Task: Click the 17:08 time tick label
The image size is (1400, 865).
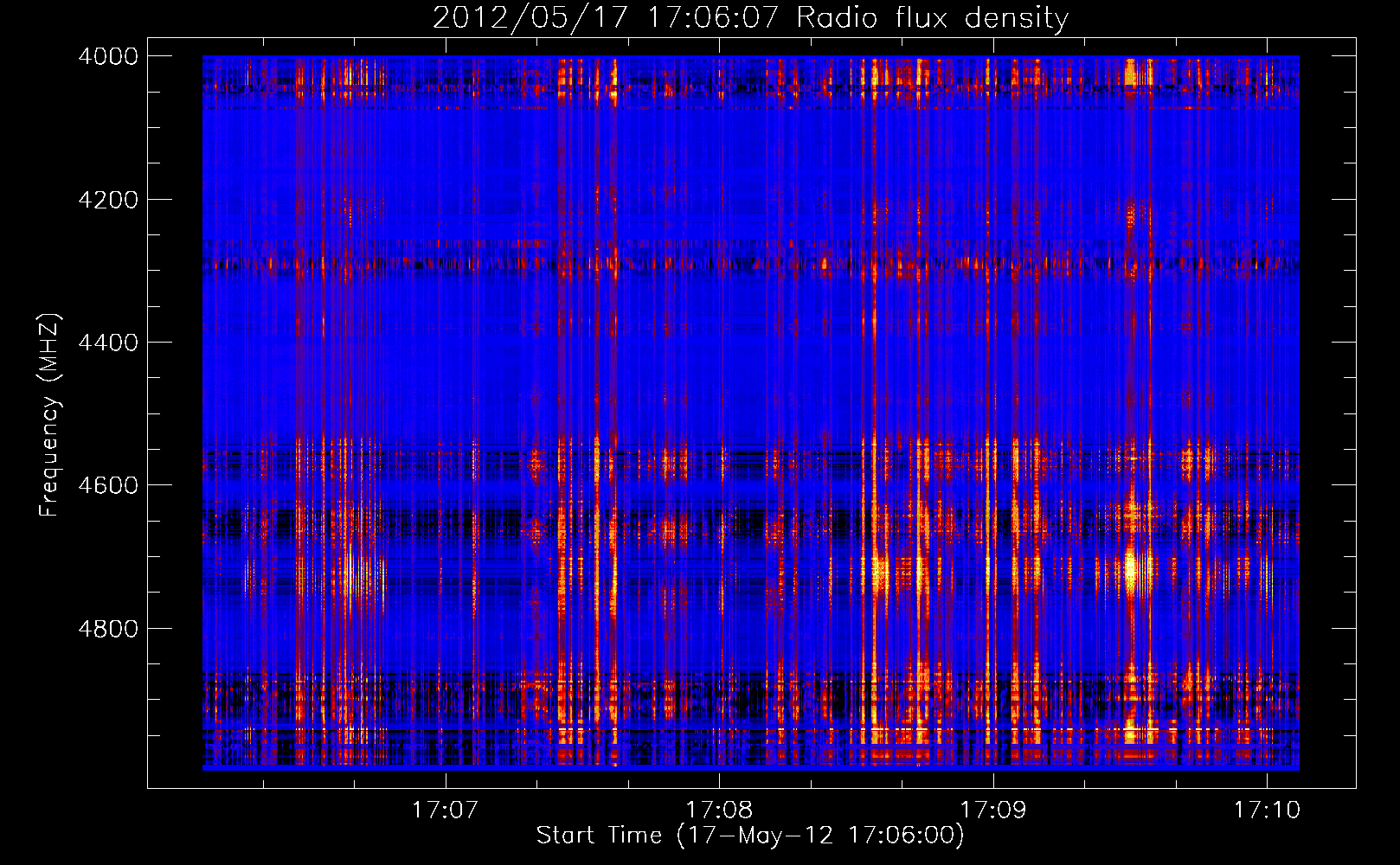Action: tap(719, 810)
